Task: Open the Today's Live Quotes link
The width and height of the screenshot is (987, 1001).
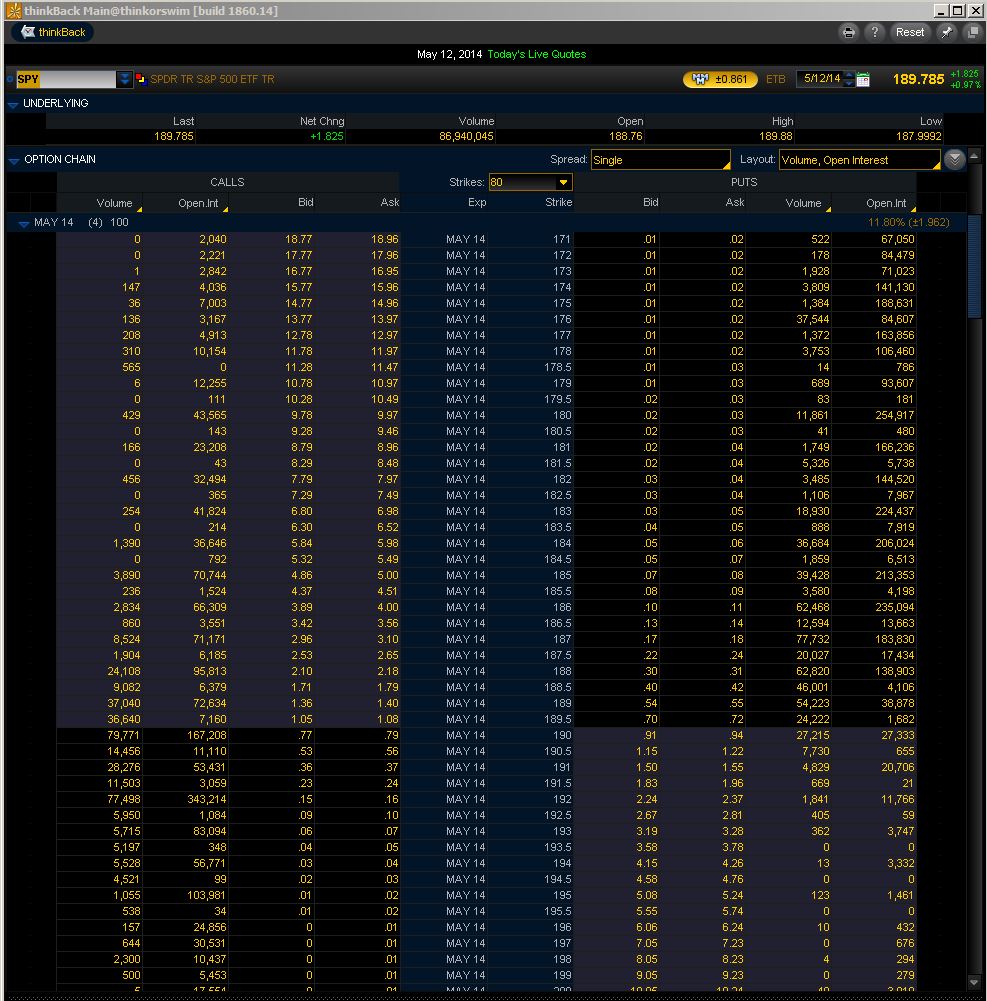Action: click(536, 54)
